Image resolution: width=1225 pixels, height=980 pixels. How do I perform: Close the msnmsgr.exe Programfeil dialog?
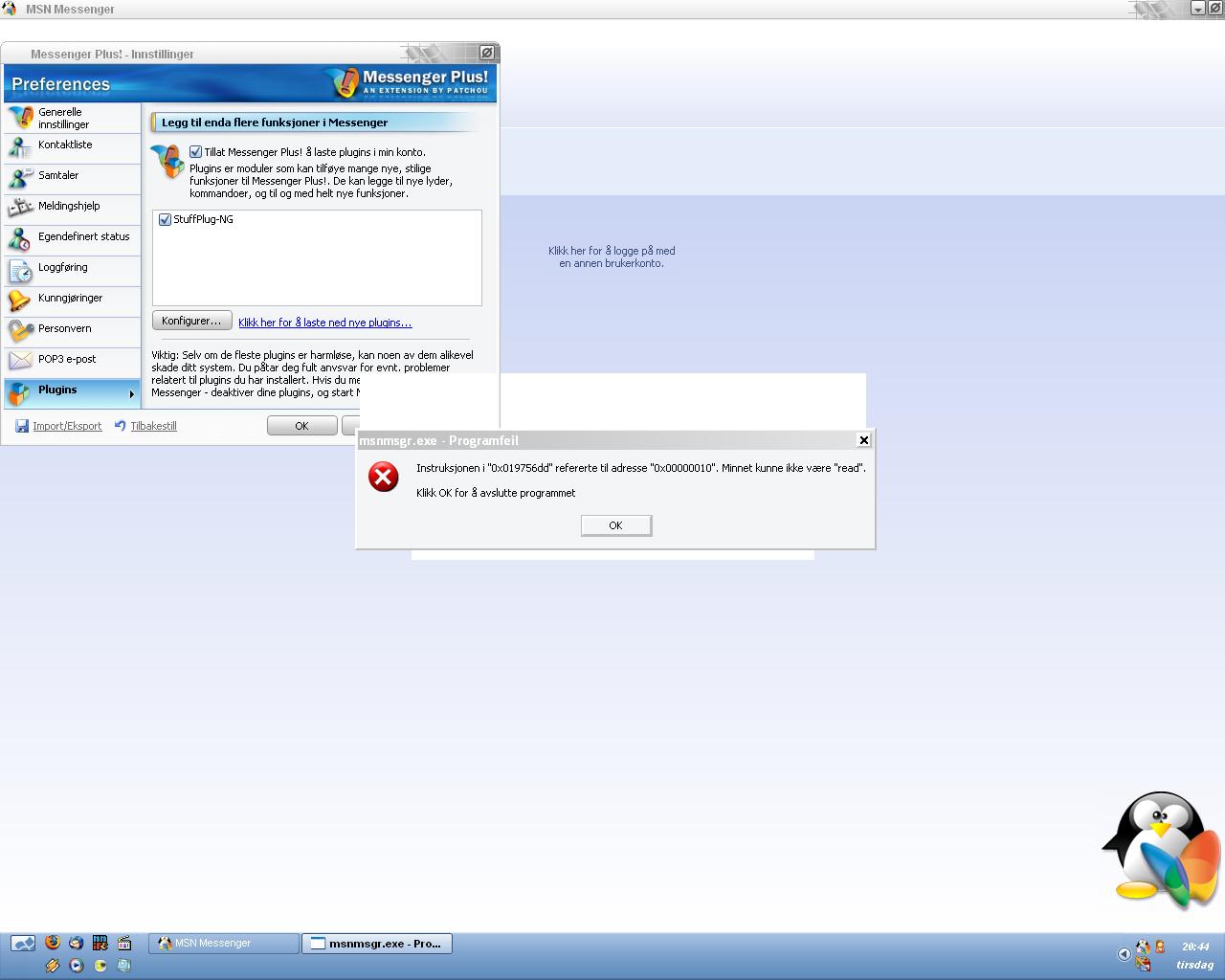click(x=863, y=440)
